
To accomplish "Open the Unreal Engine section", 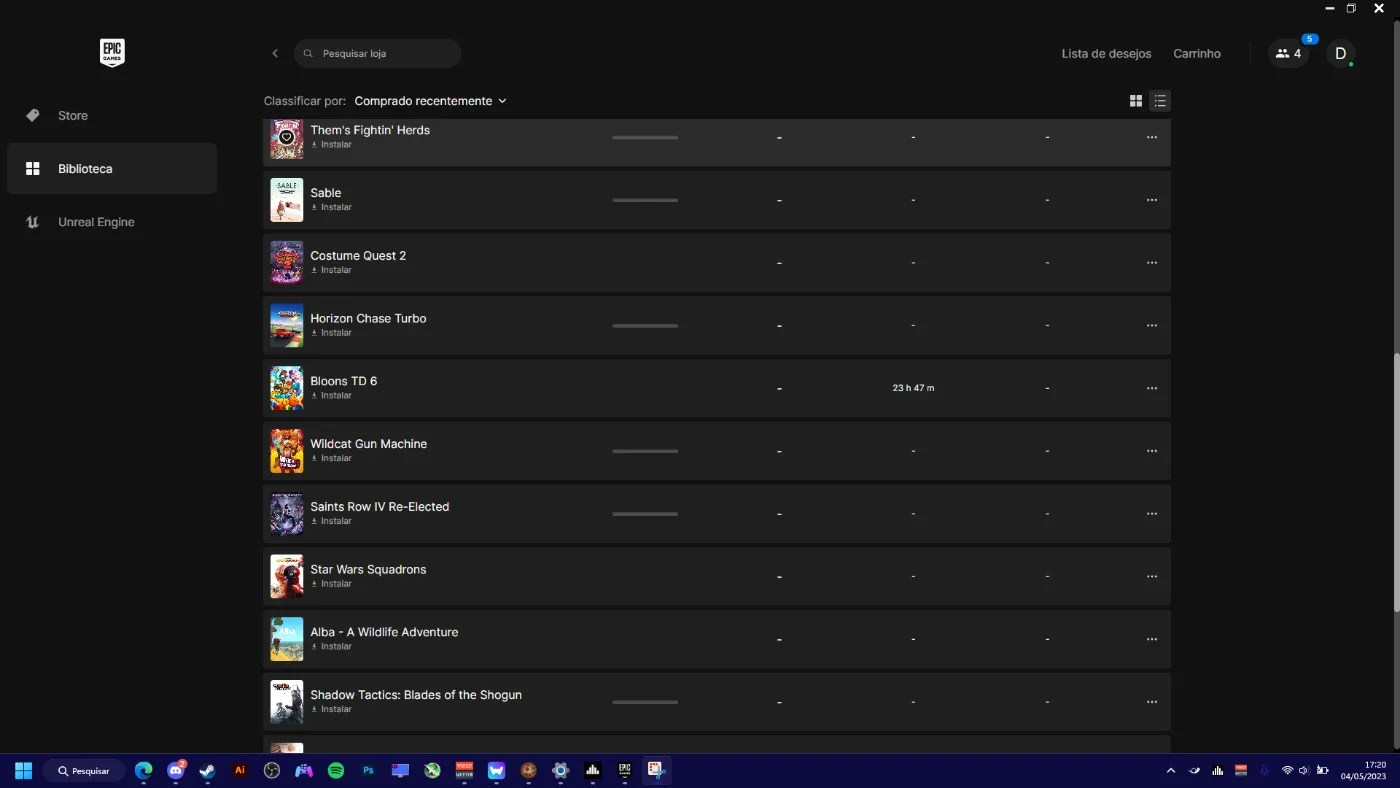I will tap(112, 222).
